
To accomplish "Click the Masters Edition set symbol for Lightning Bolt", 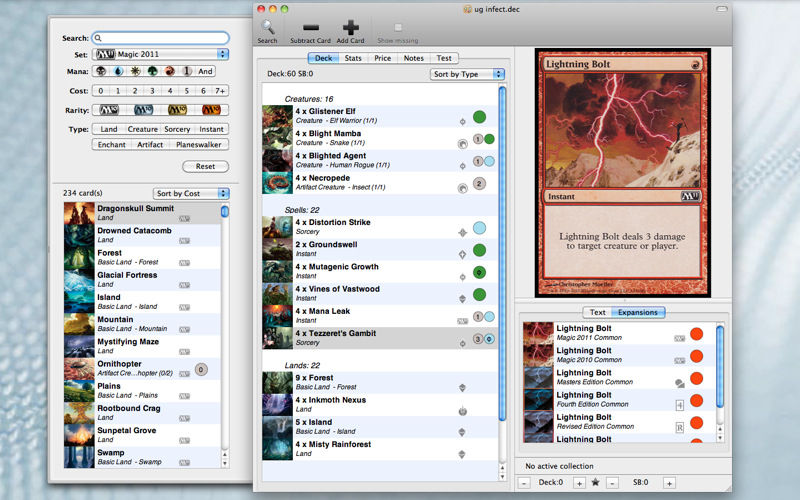I will click(680, 383).
